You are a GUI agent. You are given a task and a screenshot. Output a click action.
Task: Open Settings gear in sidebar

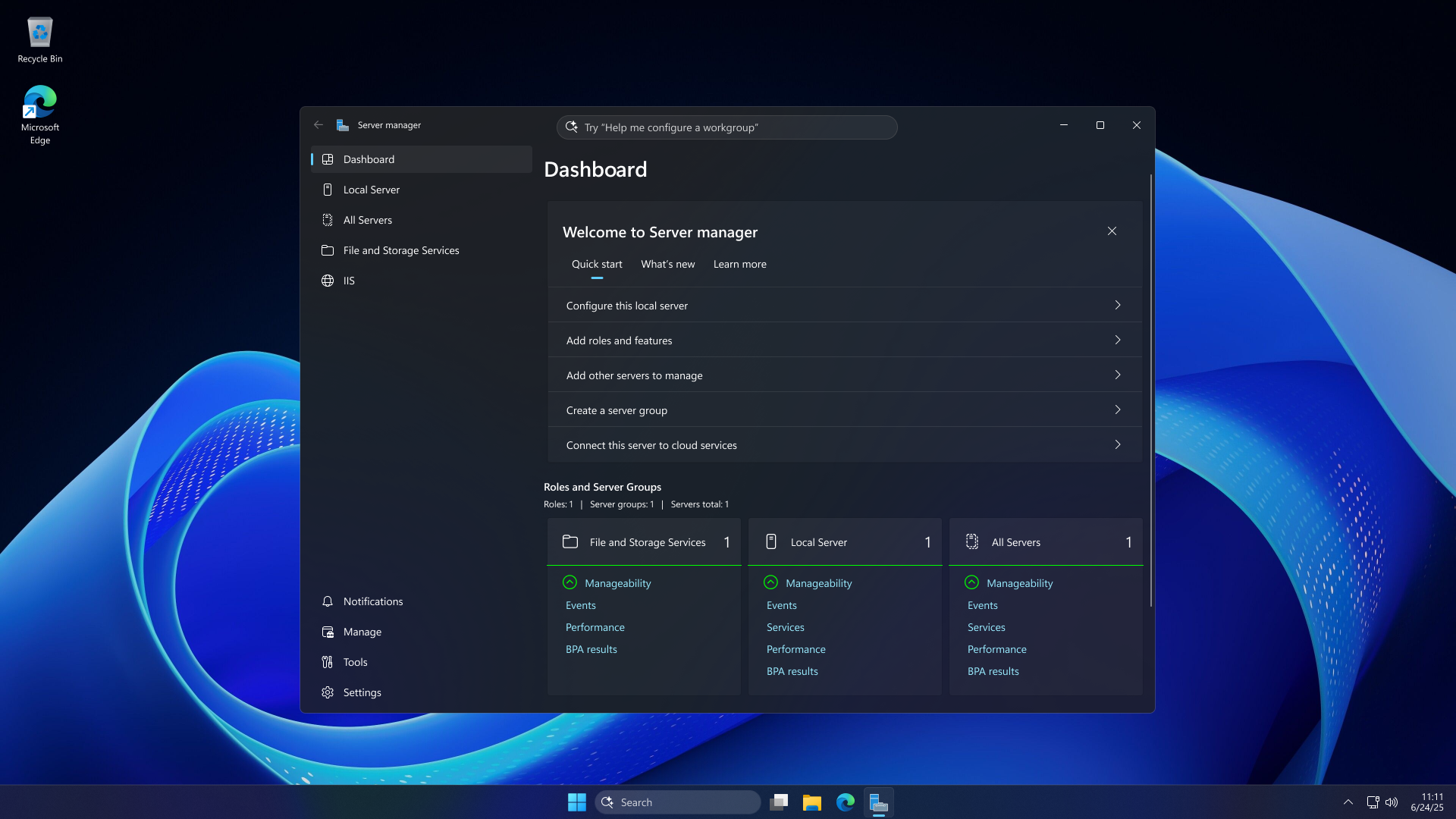coord(328,692)
